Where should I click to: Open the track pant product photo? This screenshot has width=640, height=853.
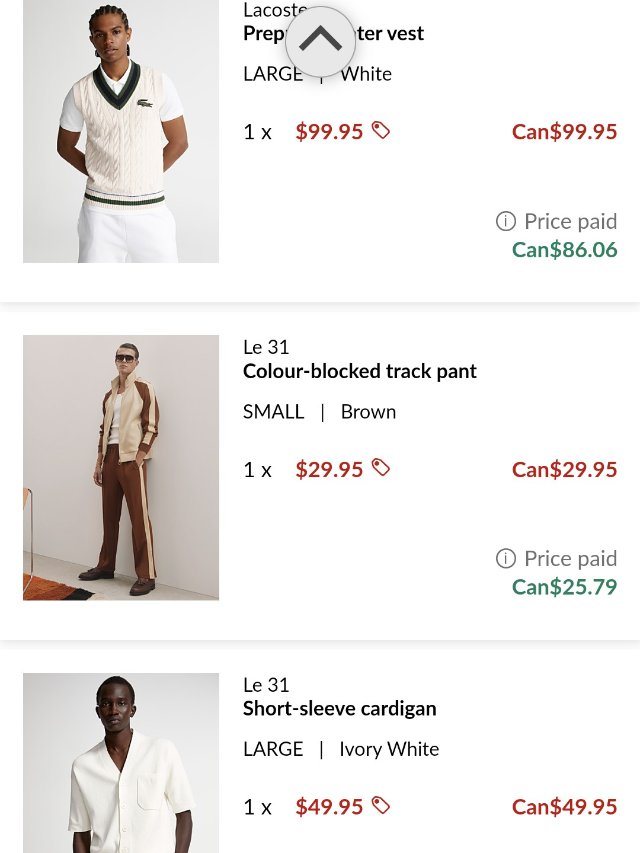point(121,467)
